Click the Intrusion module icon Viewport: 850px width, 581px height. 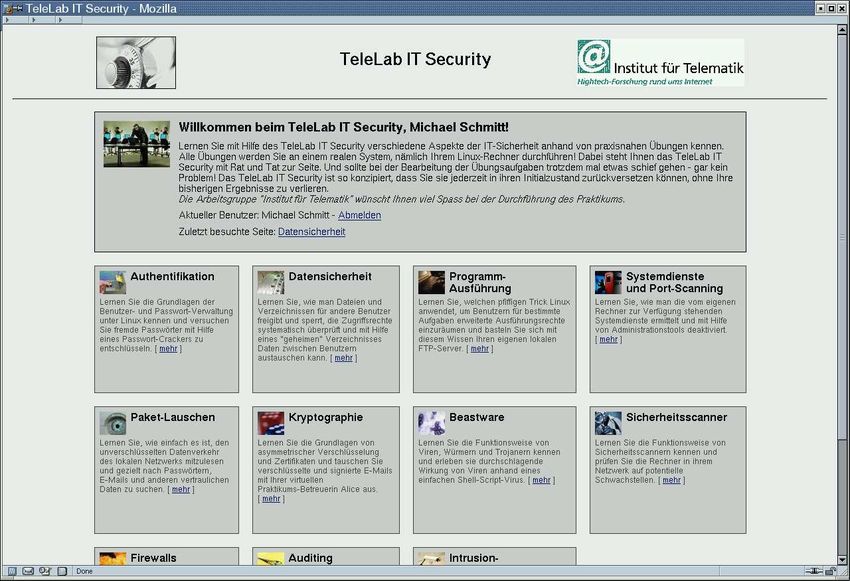tap(432, 559)
